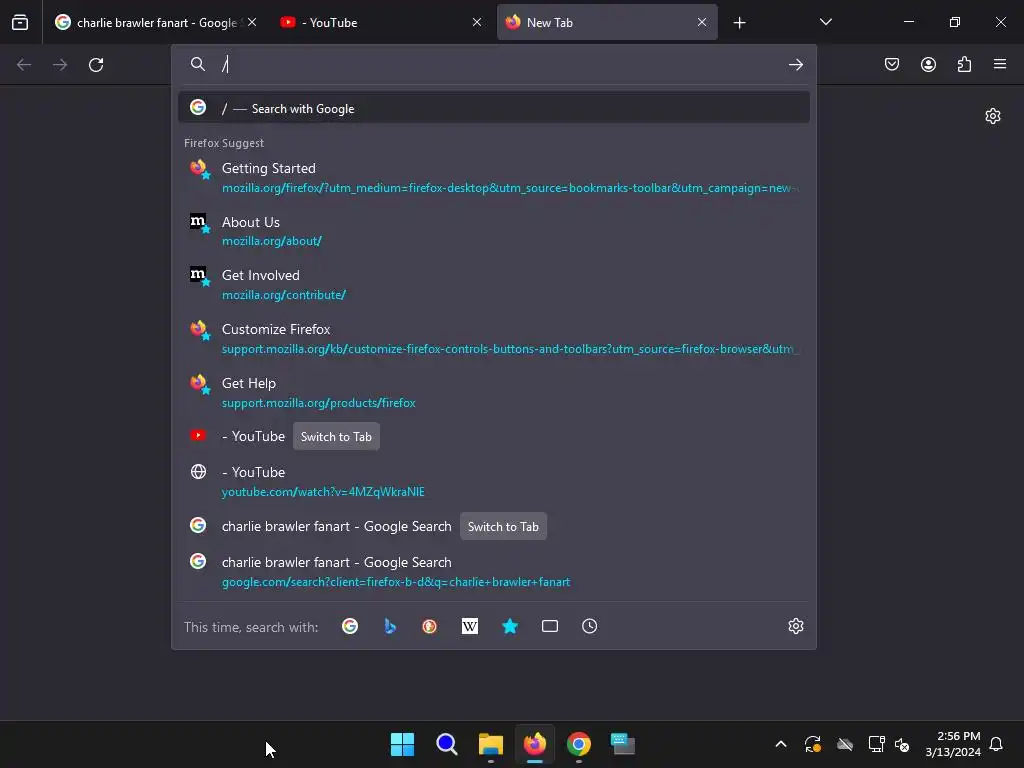
Task: Search this time with DuckDuckGo icon
Action: pos(430,626)
